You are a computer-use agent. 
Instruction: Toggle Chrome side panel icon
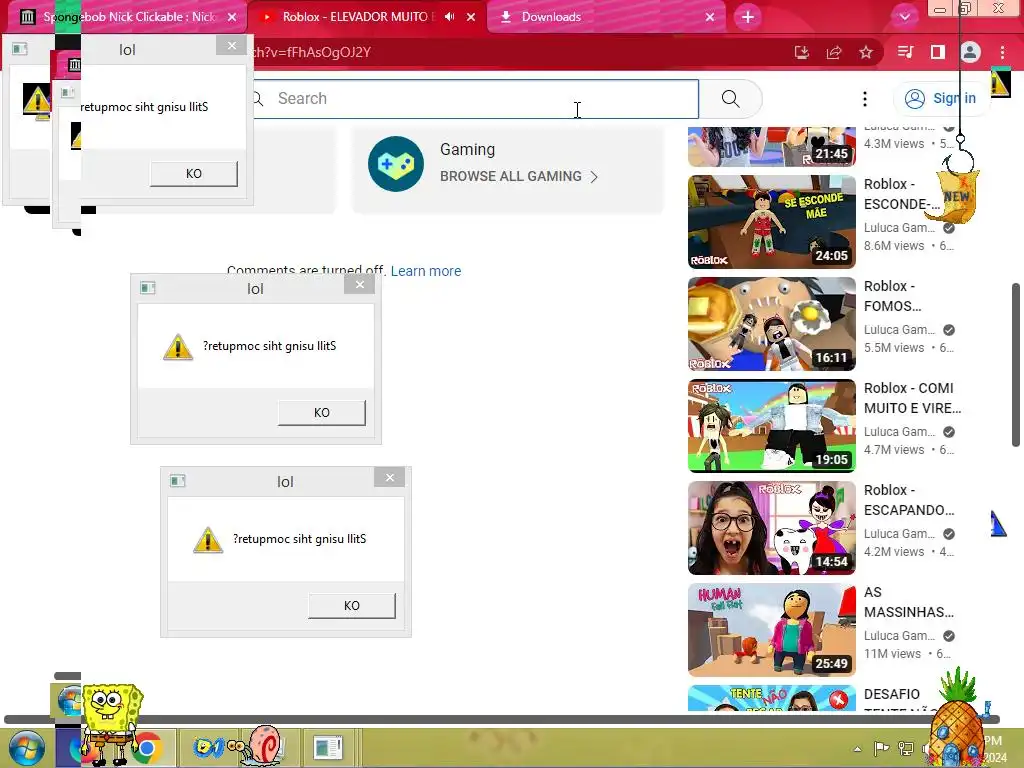click(938, 52)
